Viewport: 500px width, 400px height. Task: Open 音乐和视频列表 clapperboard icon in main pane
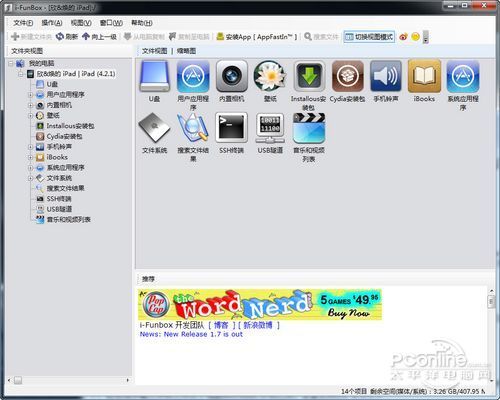point(309,128)
